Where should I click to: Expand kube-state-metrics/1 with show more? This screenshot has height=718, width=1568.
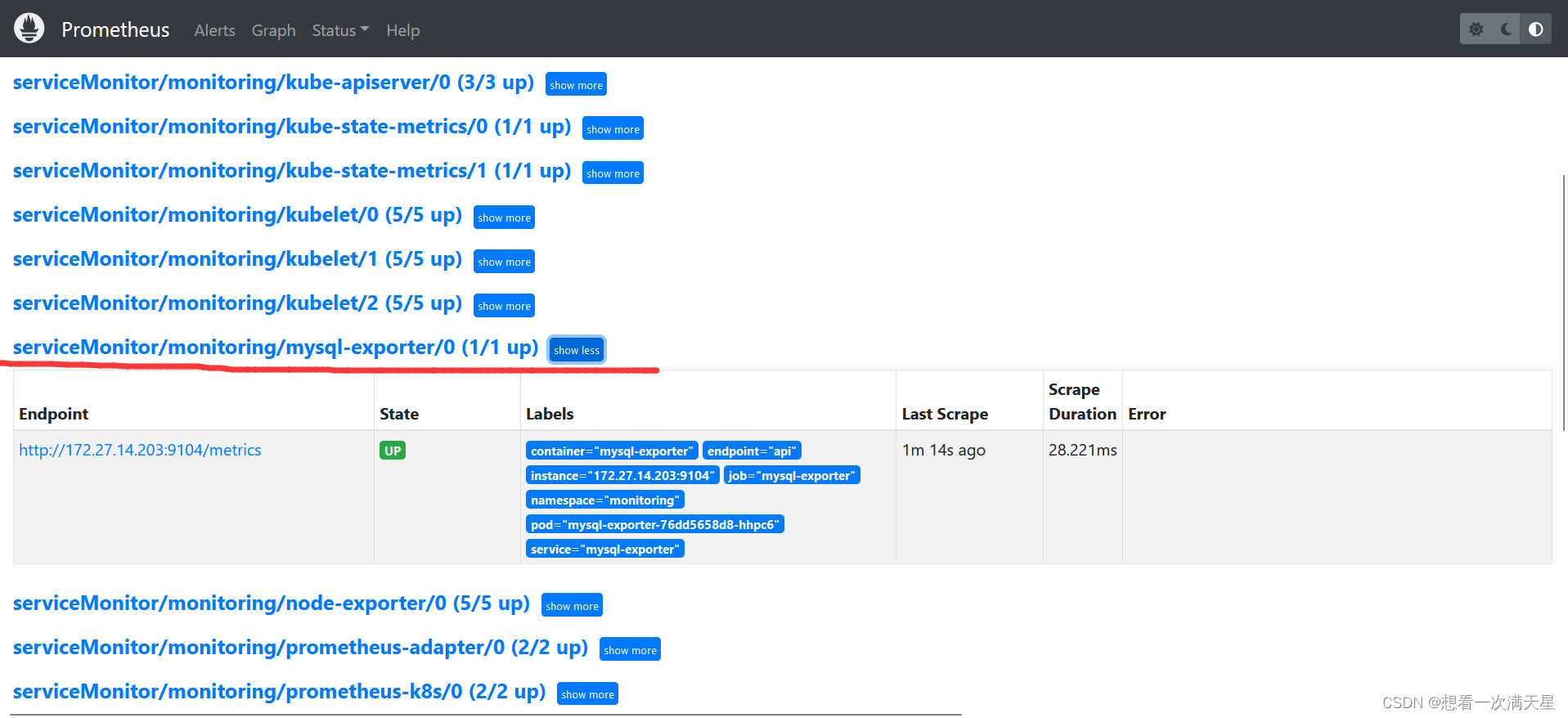(x=613, y=173)
